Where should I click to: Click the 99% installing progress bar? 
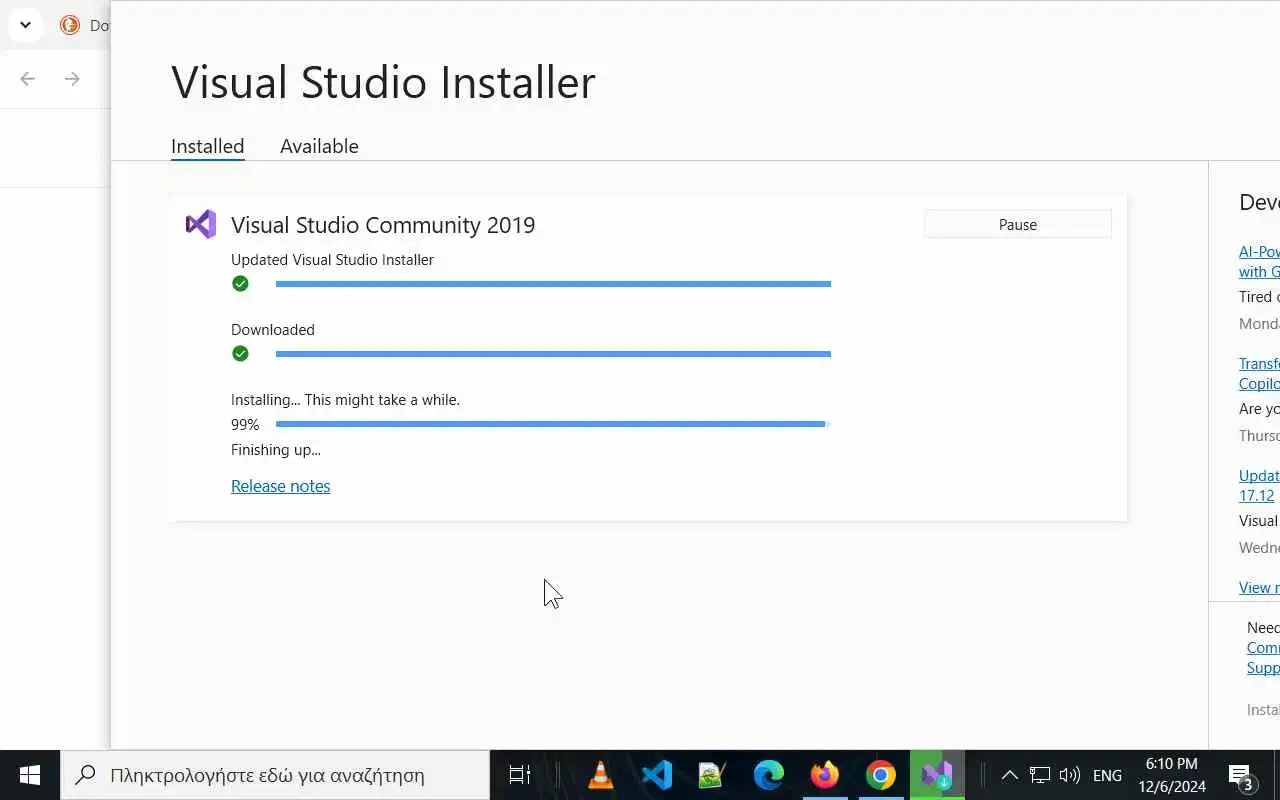[x=552, y=424]
